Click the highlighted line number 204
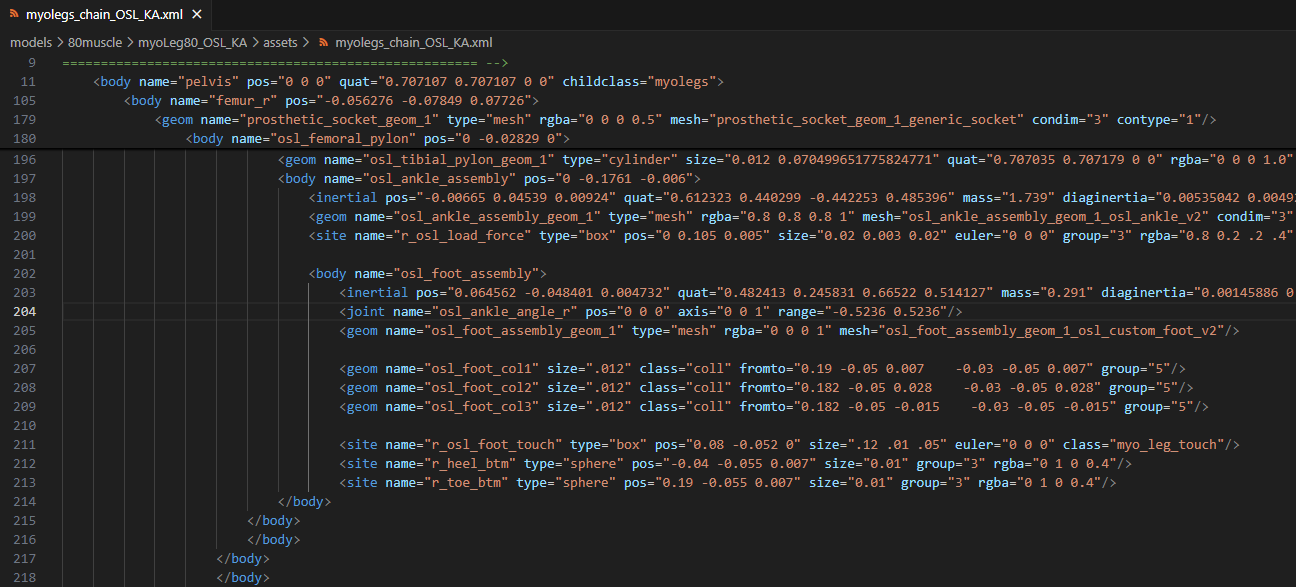The height and width of the screenshot is (587, 1296). pyautogui.click(x=25, y=312)
